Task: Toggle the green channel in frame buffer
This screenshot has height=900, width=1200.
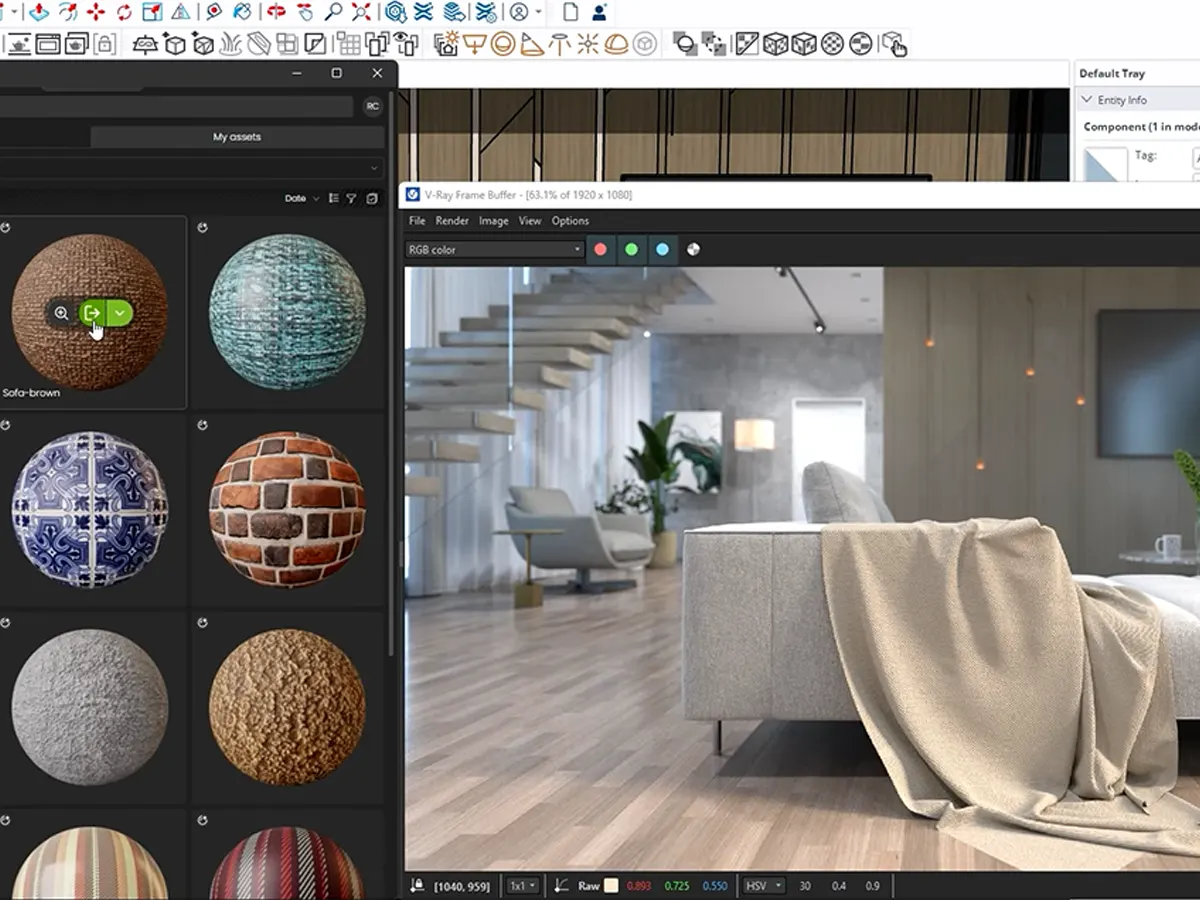Action: pos(631,249)
